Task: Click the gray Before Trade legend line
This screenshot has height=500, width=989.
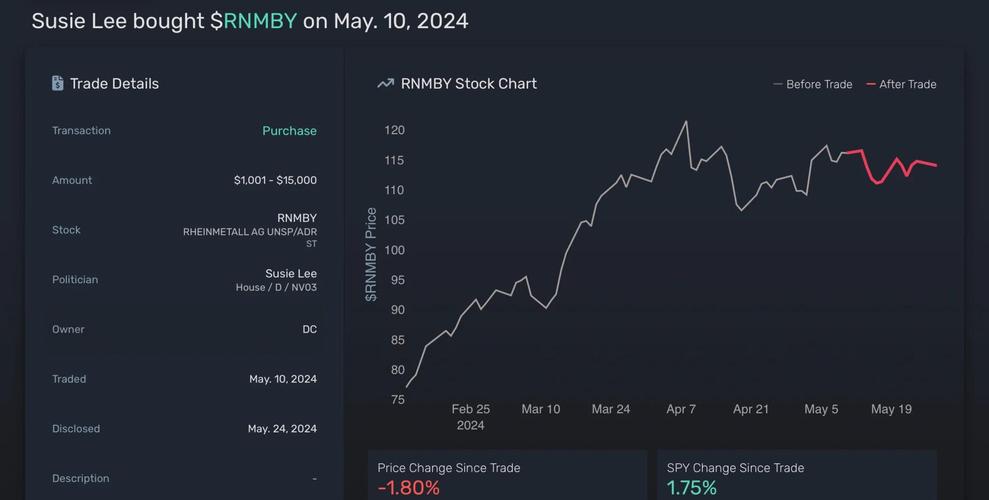Action: pyautogui.click(x=778, y=85)
